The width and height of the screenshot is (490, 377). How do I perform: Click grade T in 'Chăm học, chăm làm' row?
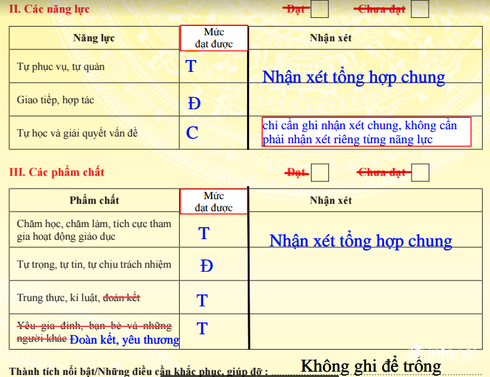(x=204, y=233)
